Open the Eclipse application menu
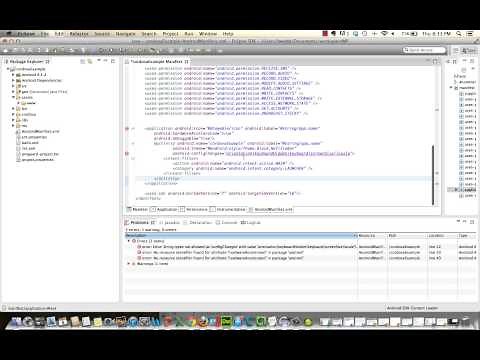This screenshot has height=360, width=480. [x=26, y=34]
